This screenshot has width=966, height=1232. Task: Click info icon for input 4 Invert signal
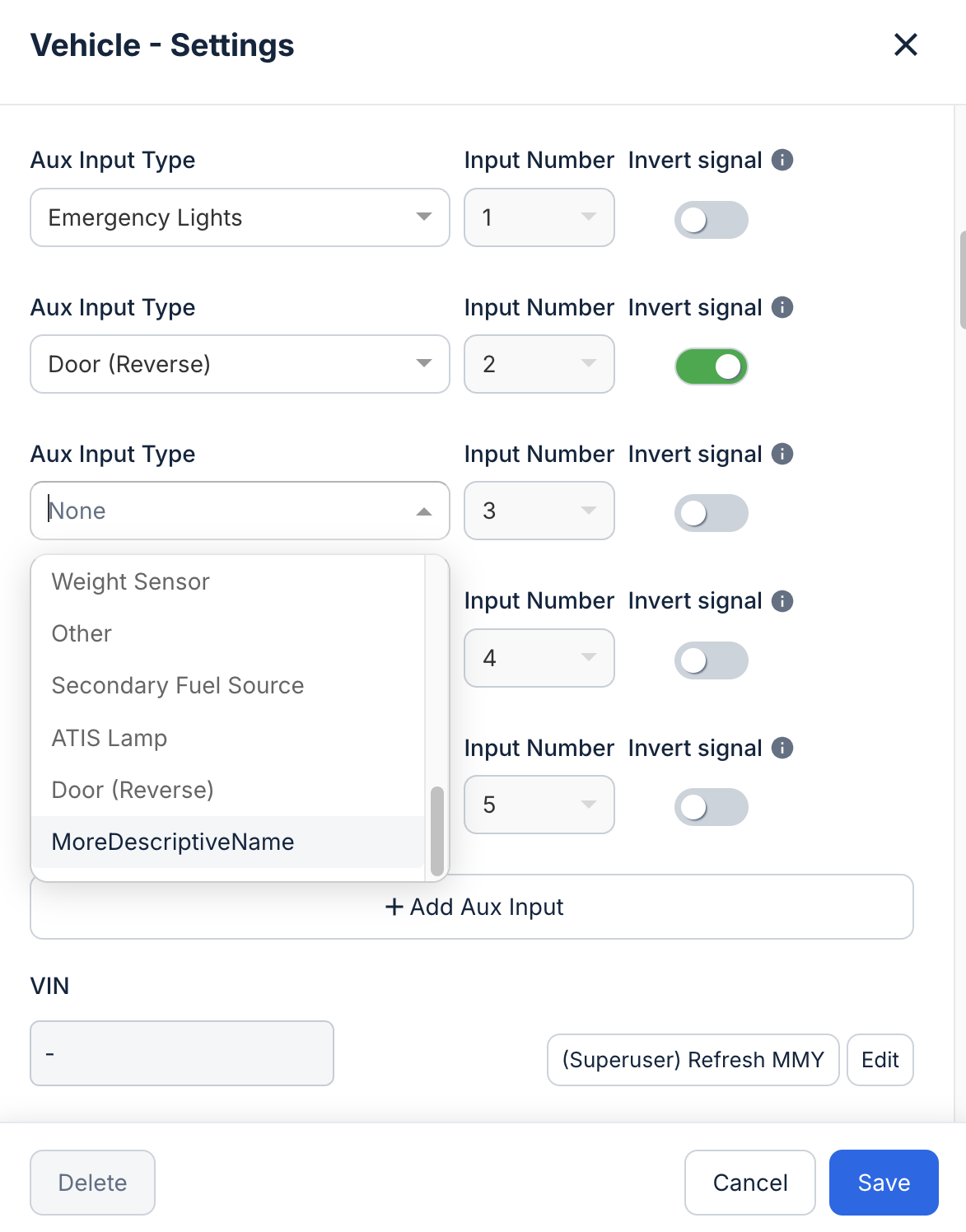click(x=782, y=601)
